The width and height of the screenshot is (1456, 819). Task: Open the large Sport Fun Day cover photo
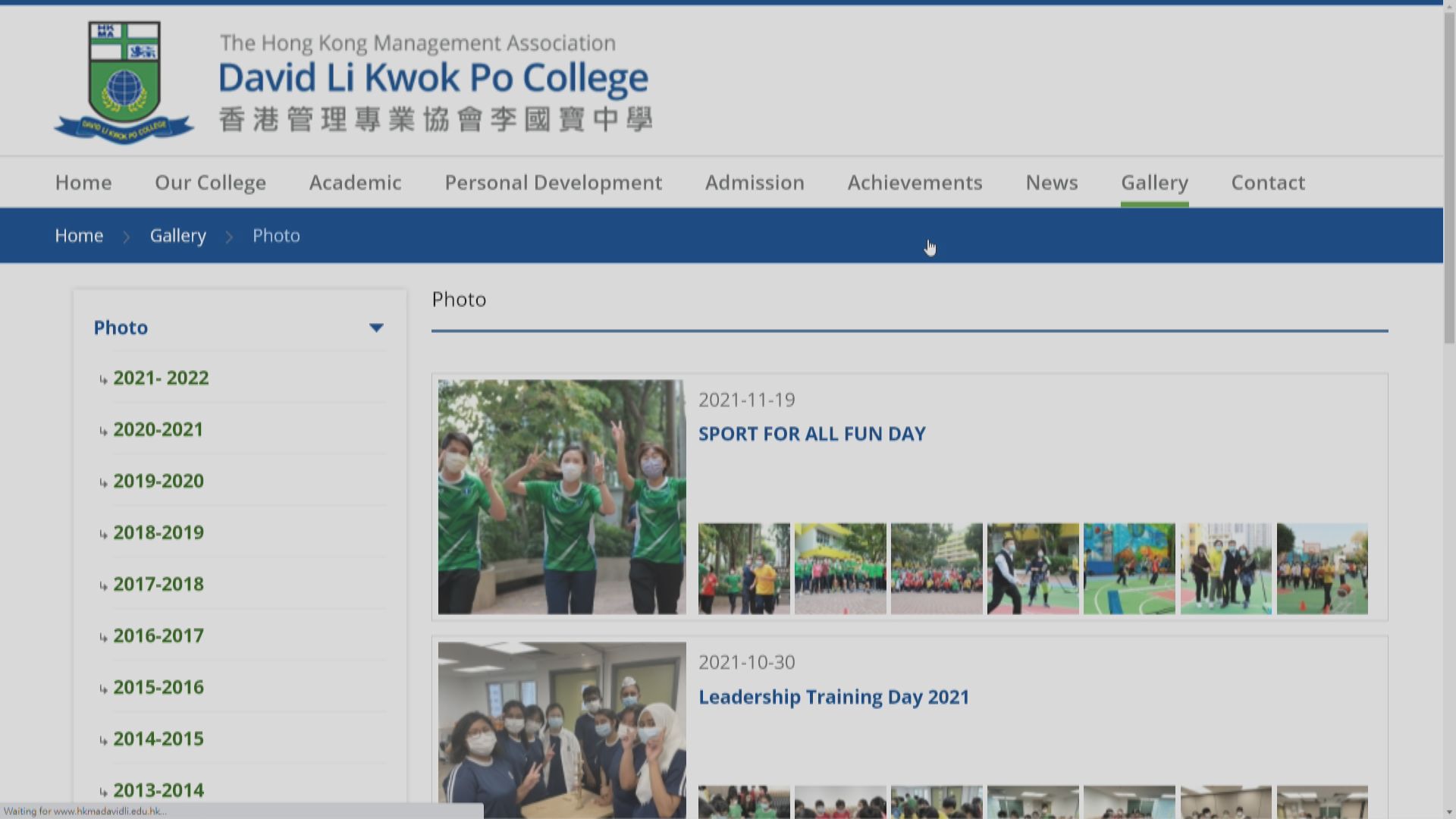click(x=562, y=497)
